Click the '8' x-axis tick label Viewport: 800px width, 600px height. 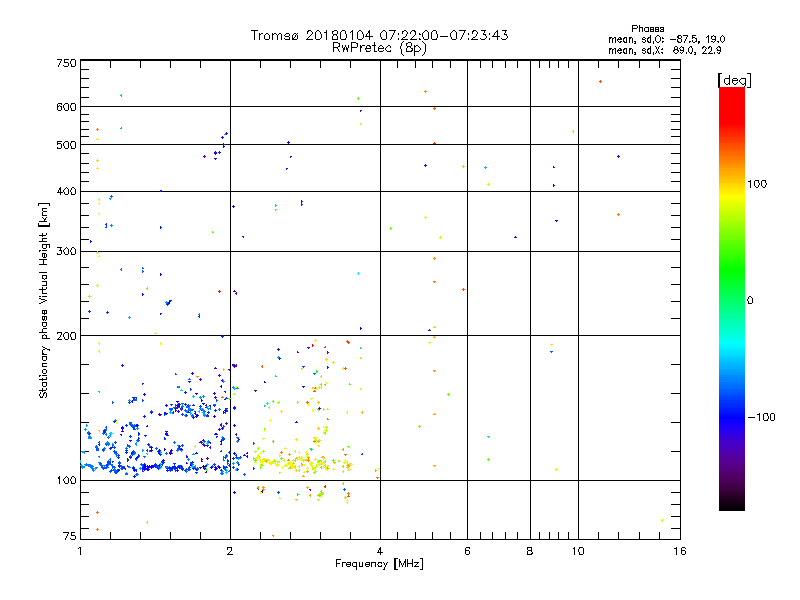(x=530, y=551)
